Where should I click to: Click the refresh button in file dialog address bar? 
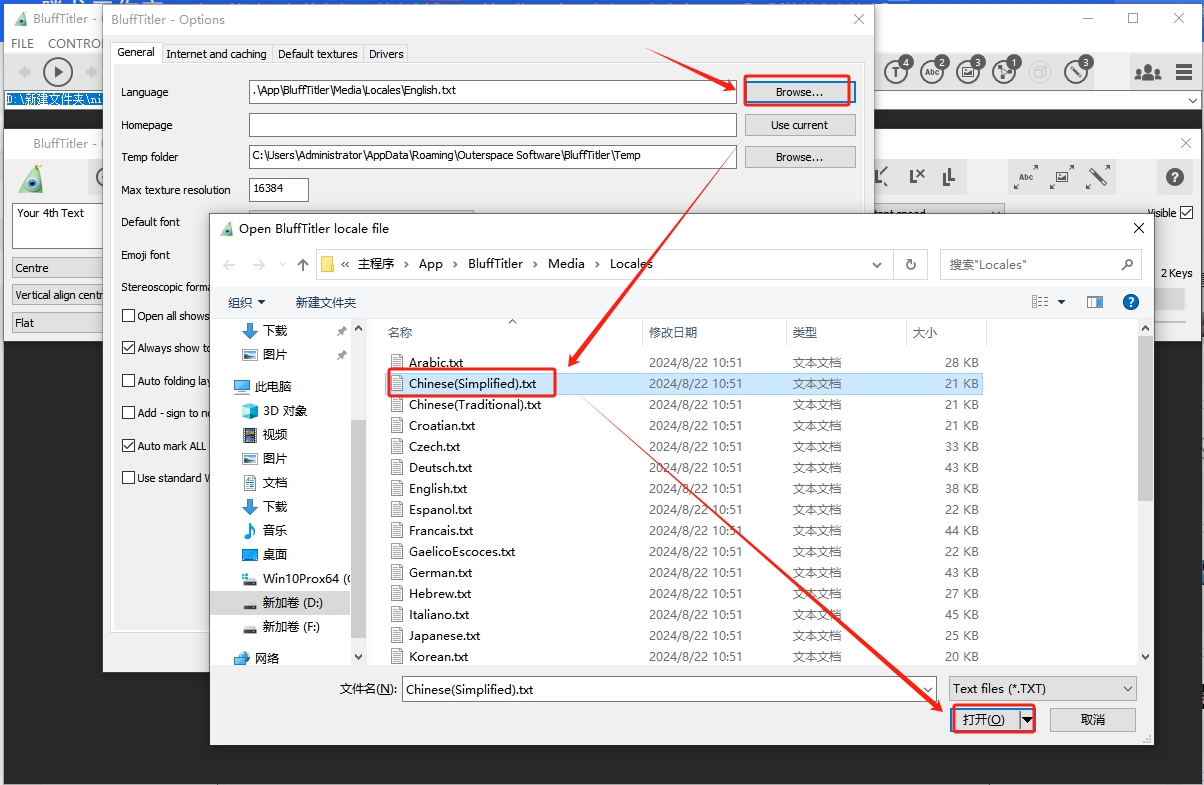(x=910, y=264)
